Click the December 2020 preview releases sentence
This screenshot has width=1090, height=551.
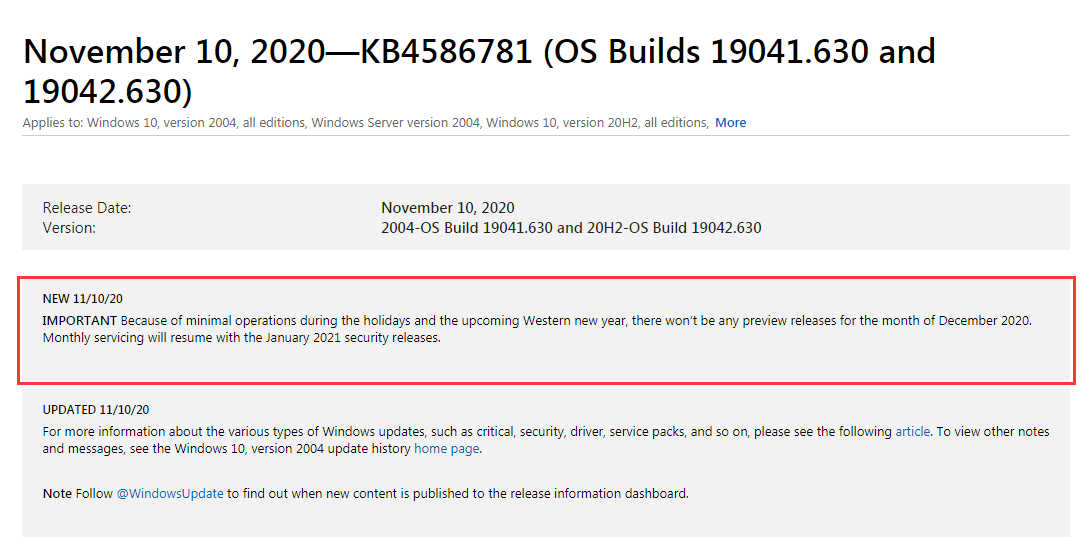pyautogui.click(x=576, y=321)
